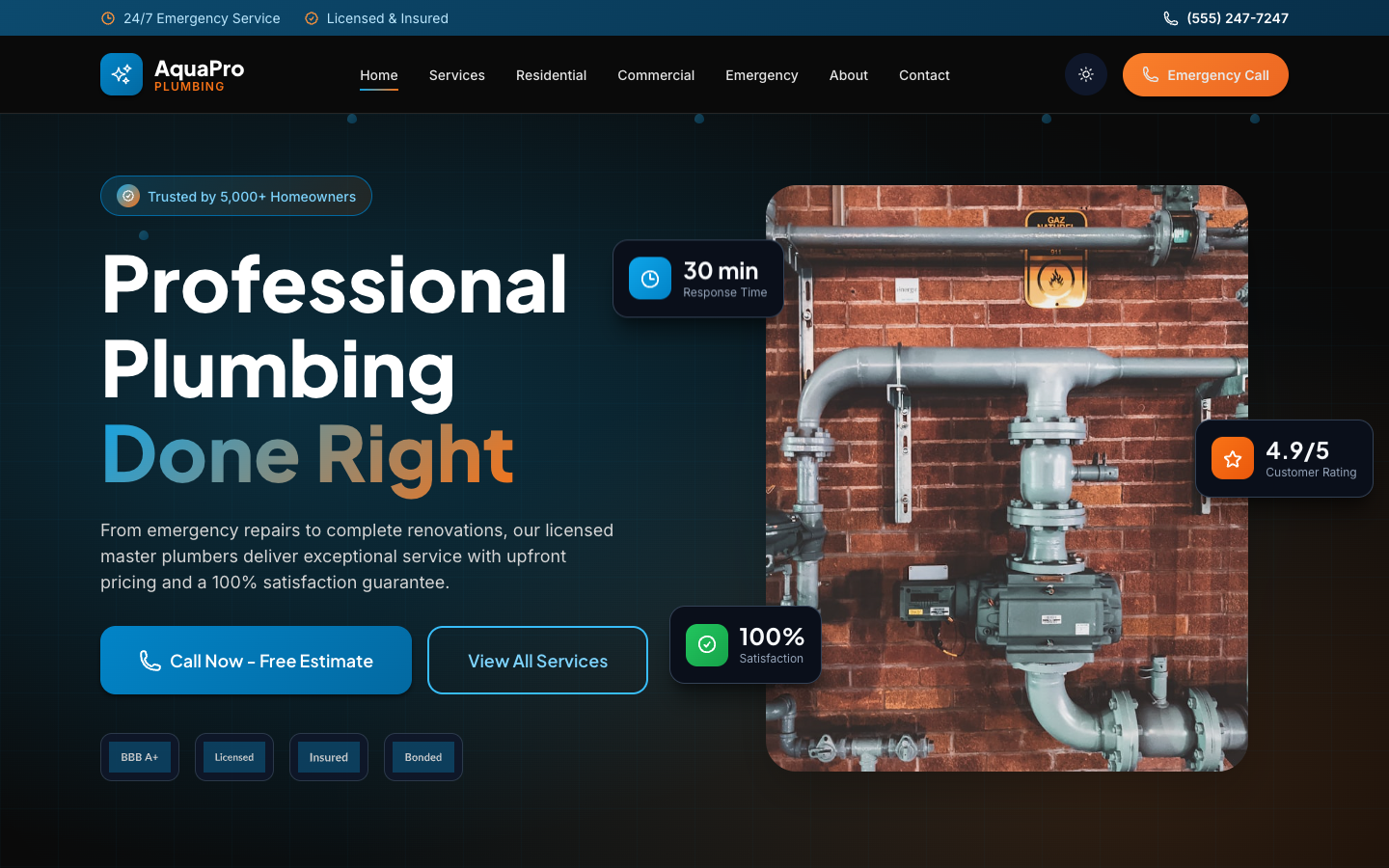The width and height of the screenshot is (1389, 868).
Task: Open the Services menu item
Action: coord(456,75)
